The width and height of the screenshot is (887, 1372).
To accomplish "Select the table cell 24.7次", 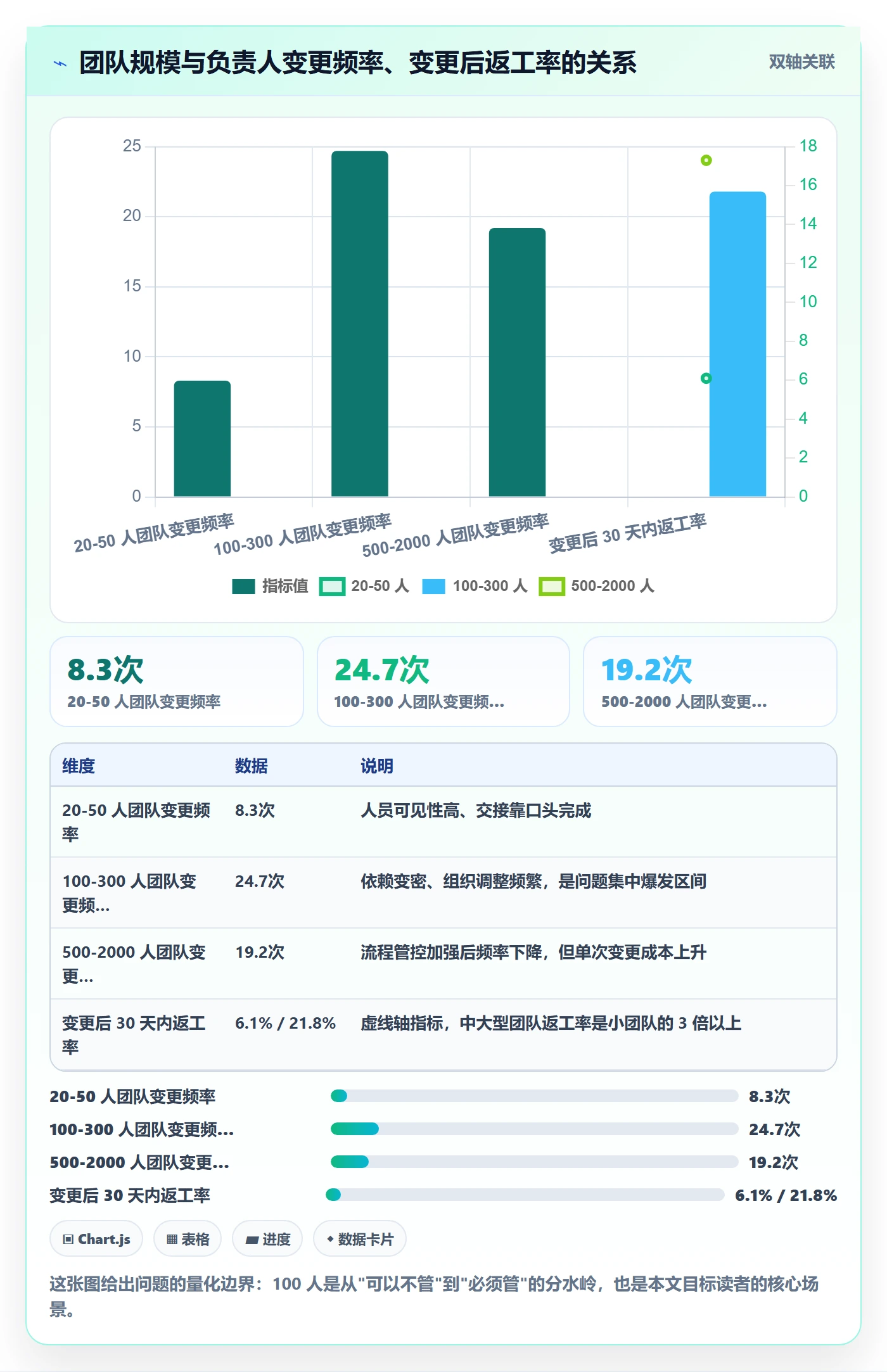I will [x=260, y=881].
